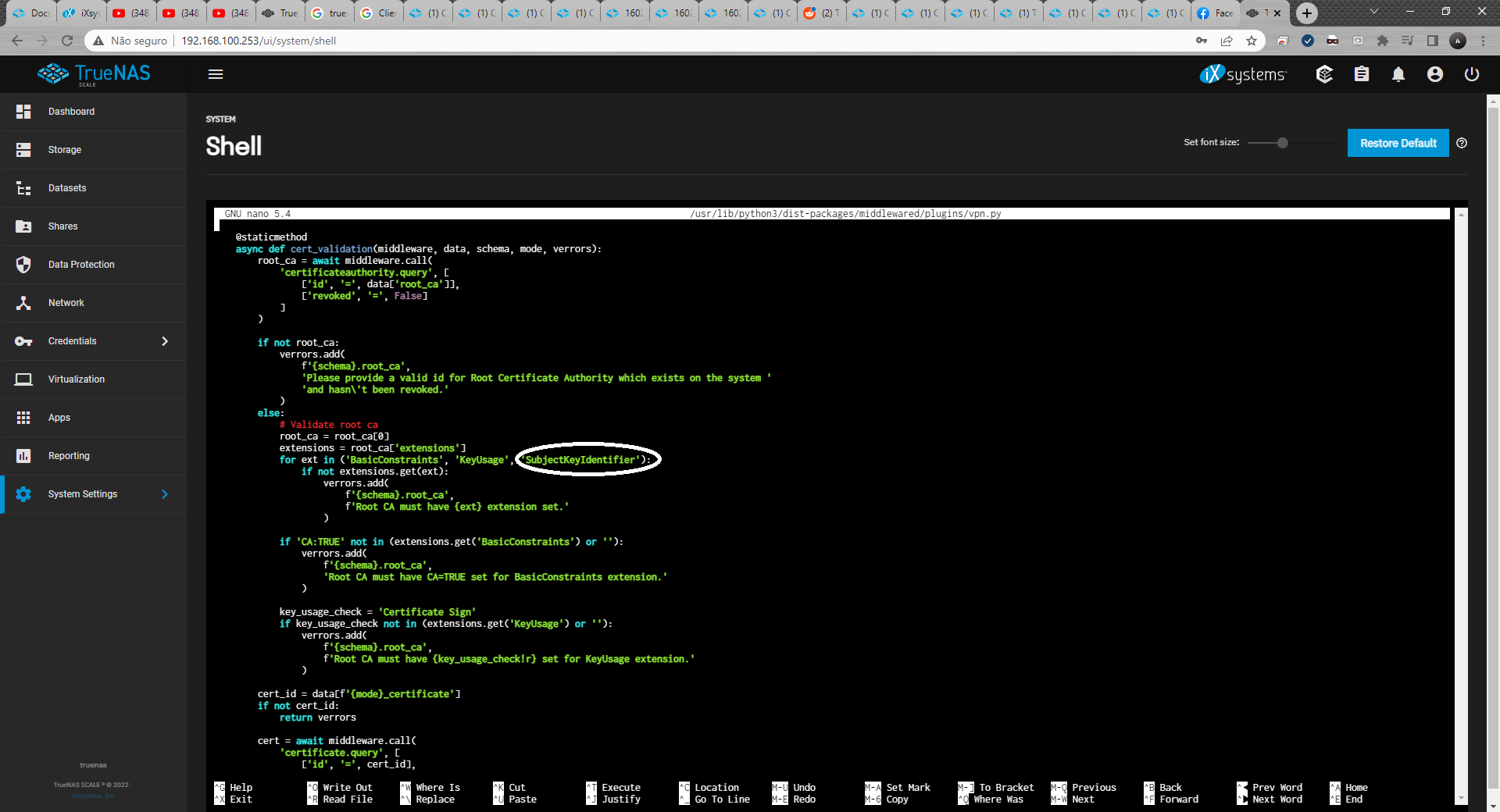Click the 'Set Mark' nano shortcut label
Screen dimensions: 1500x812
[908, 788]
